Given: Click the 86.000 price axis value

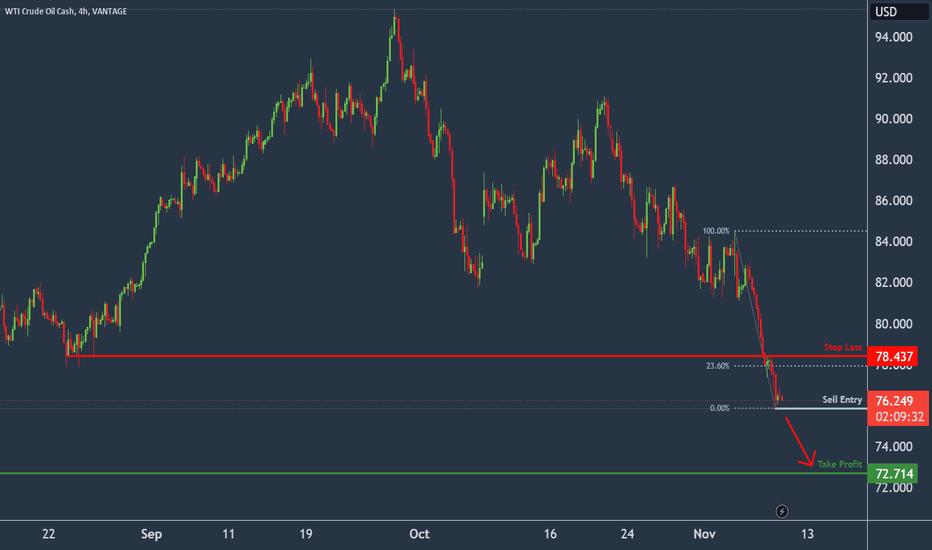Looking at the screenshot, I should 893,201.
